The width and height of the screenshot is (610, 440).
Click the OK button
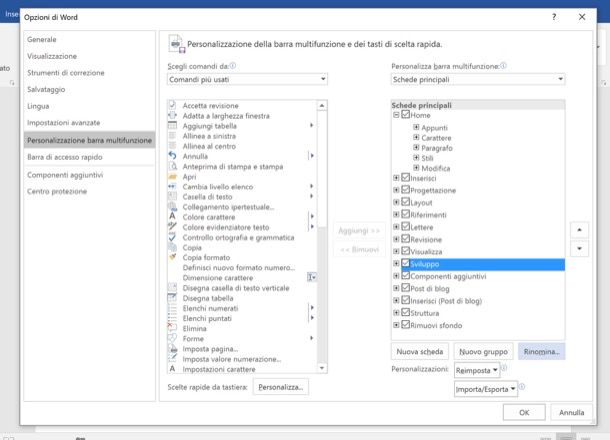coord(524,412)
